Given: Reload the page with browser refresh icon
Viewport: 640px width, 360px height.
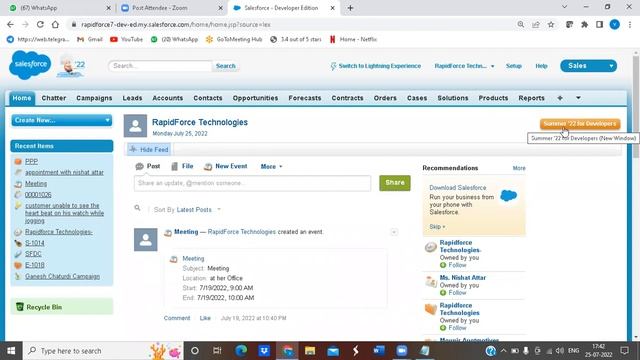Looking at the screenshot, I should (40, 24).
